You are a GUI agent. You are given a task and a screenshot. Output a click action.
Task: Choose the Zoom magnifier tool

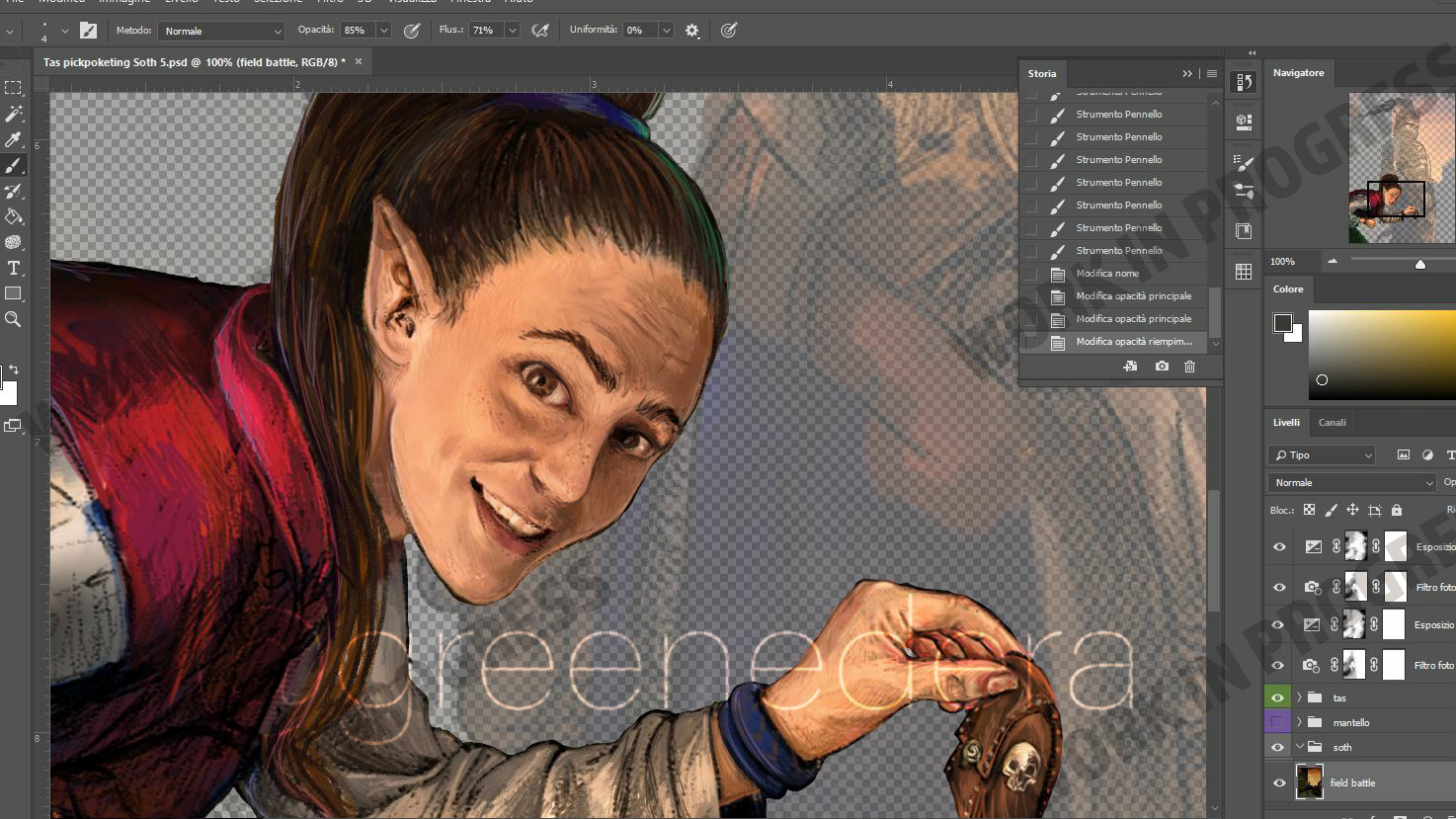(14, 319)
